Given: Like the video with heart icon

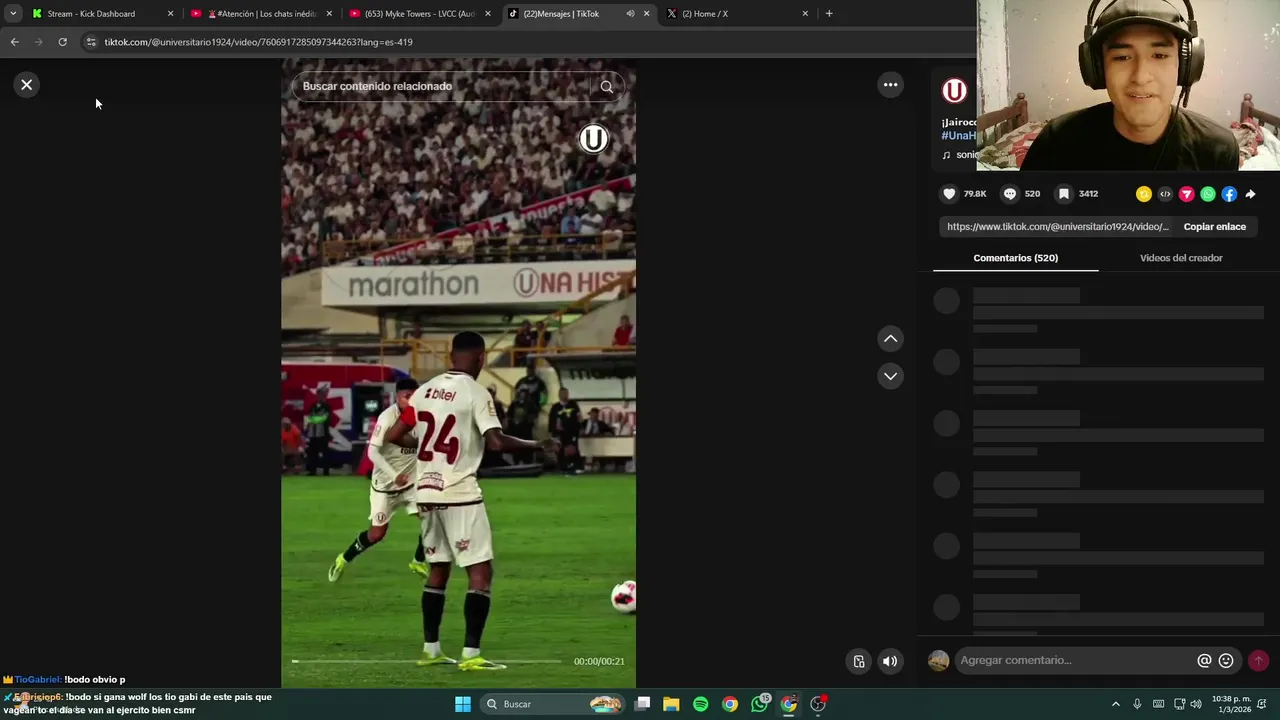Looking at the screenshot, I should (950, 194).
